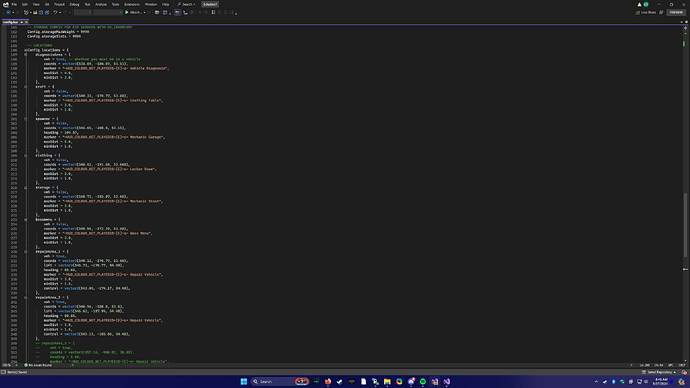Click the Navigate Backward button

(x=8, y=12)
